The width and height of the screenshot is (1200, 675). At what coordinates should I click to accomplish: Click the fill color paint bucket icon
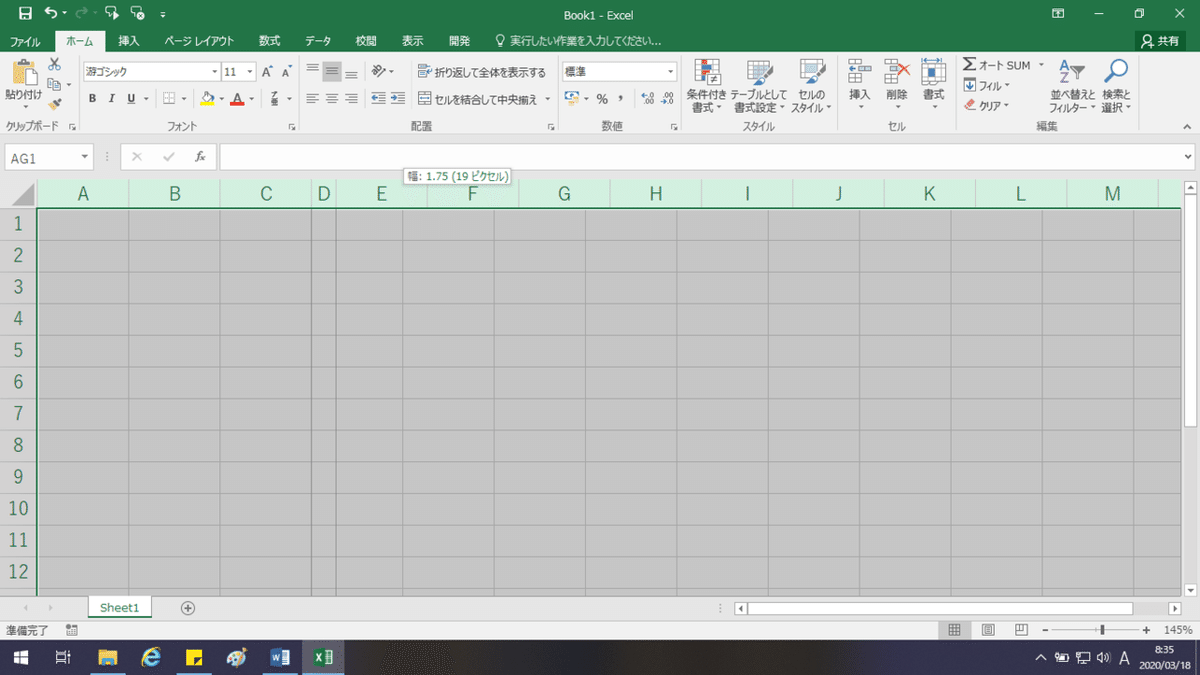click(x=207, y=98)
